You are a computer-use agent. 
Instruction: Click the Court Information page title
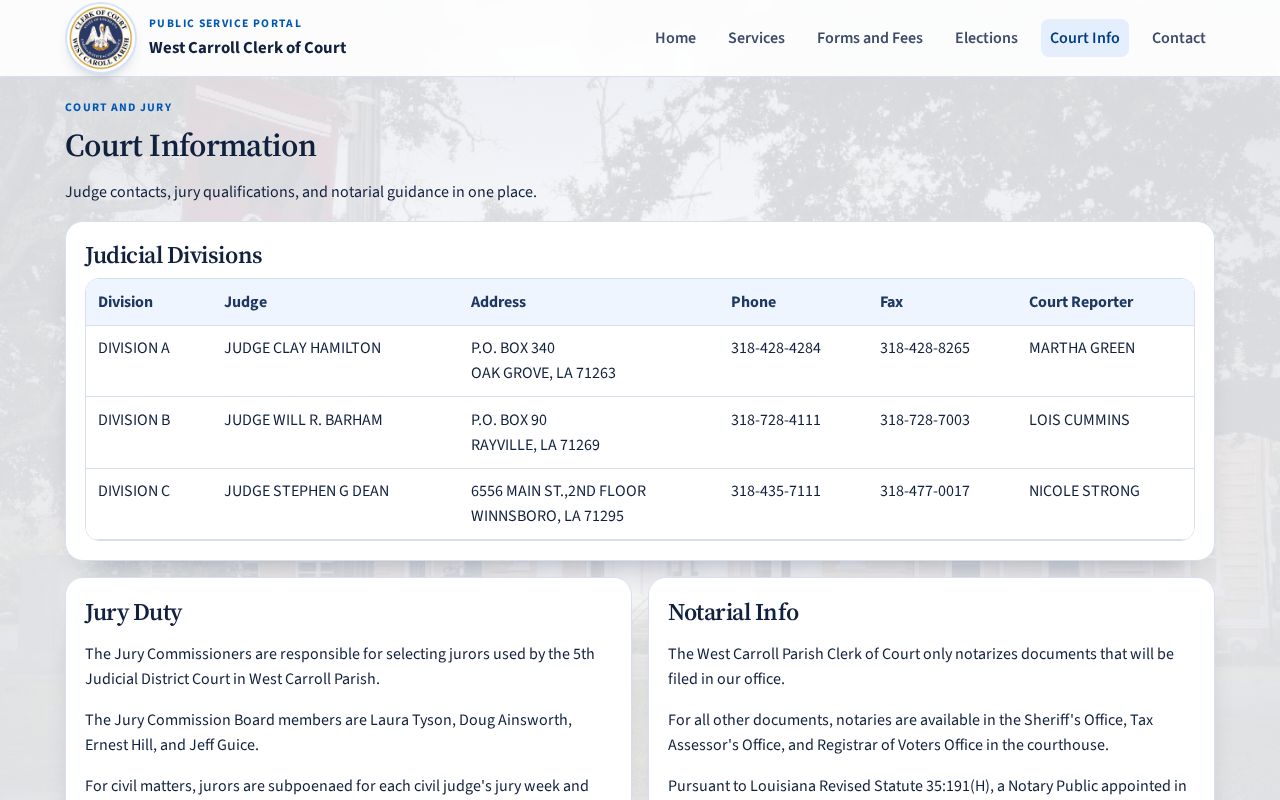pos(190,146)
